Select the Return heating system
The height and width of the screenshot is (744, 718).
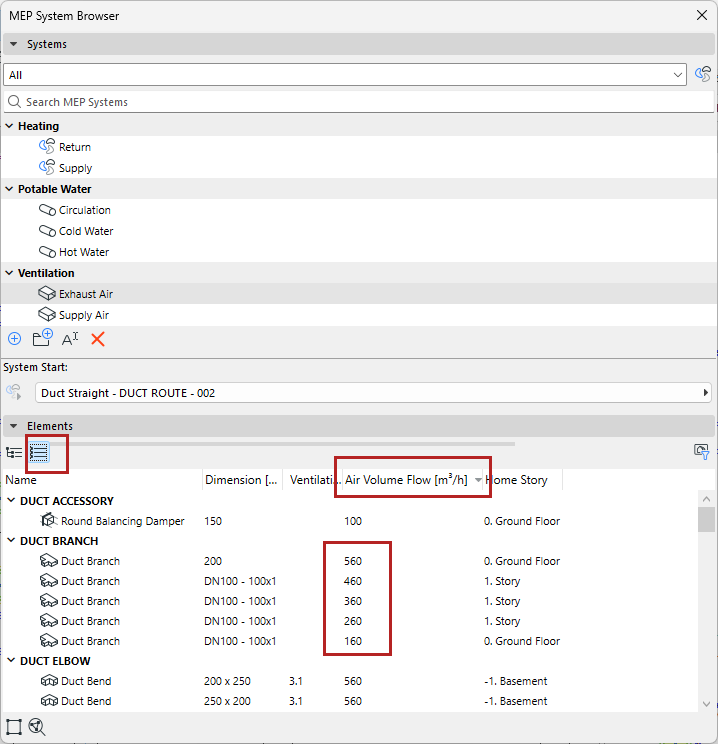pos(75,147)
